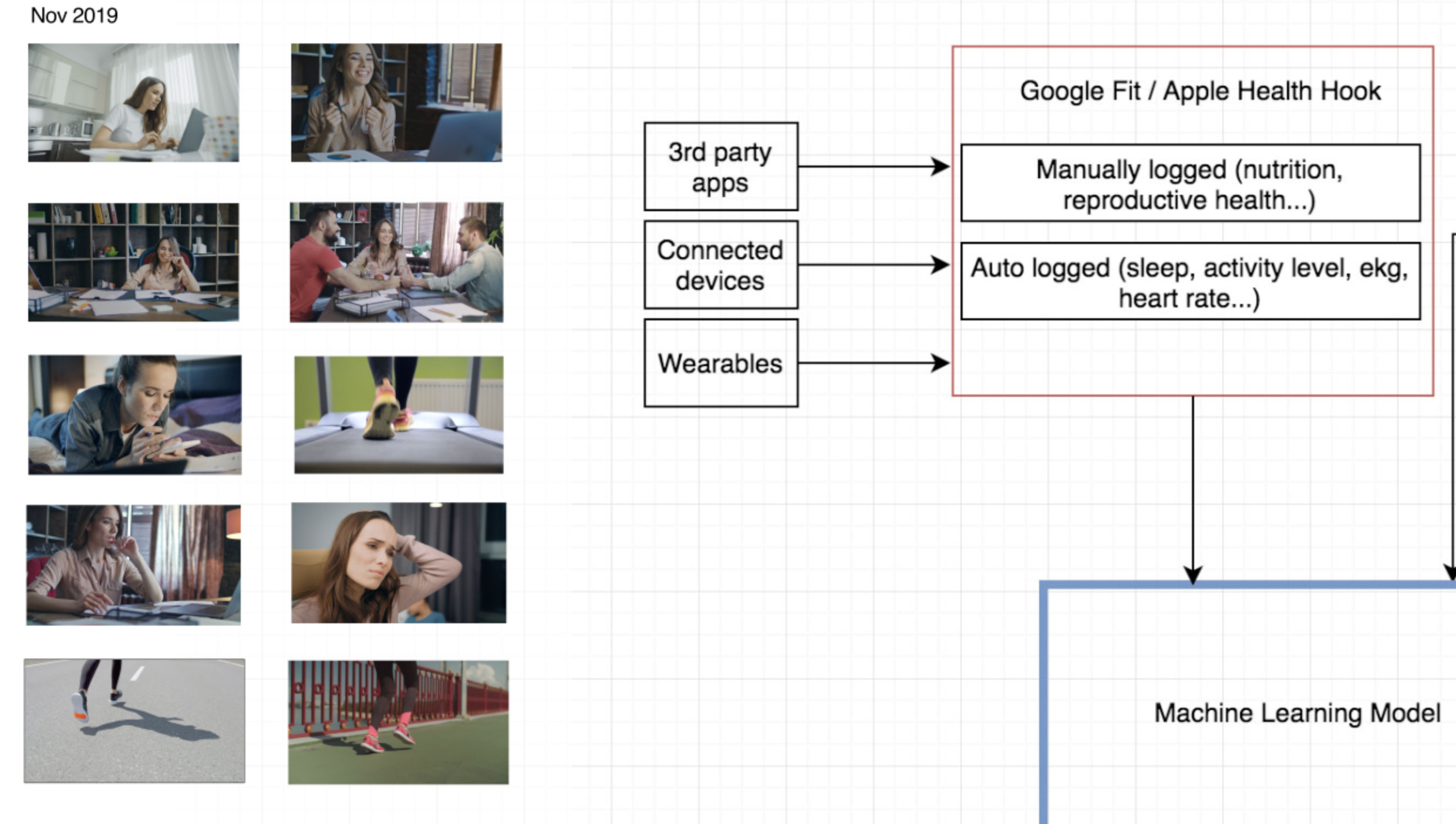1456x824 pixels.
Task: Select the woman at kitchen laptop thumbnail
Action: (x=133, y=103)
